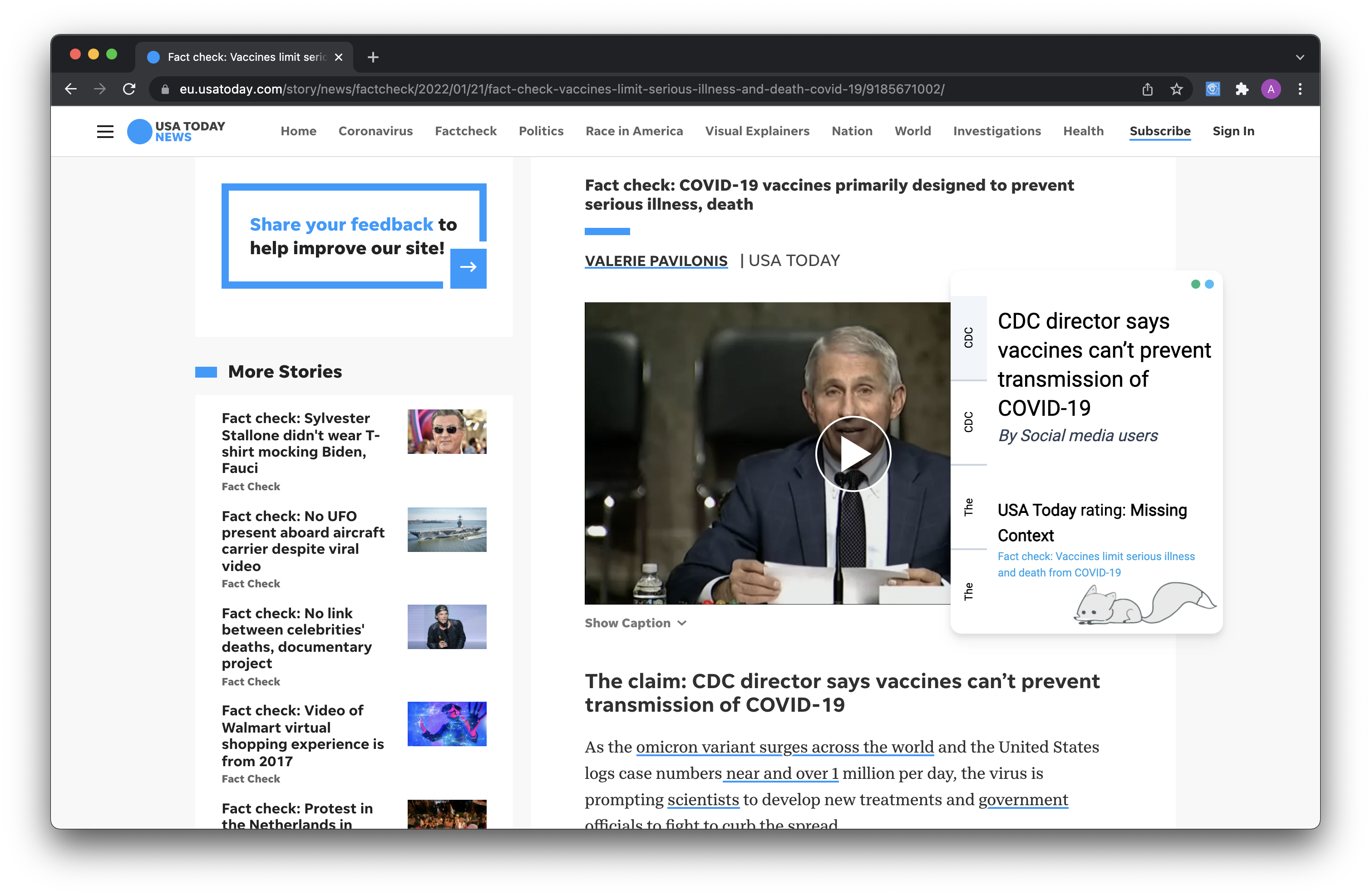The height and width of the screenshot is (896, 1371).
Task: Select the first CDC side tab in popup
Action: 968,338
